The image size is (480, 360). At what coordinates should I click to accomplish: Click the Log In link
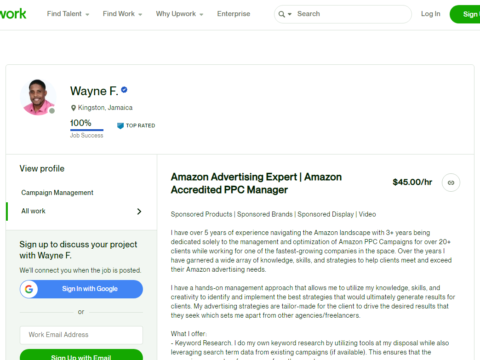(430, 14)
